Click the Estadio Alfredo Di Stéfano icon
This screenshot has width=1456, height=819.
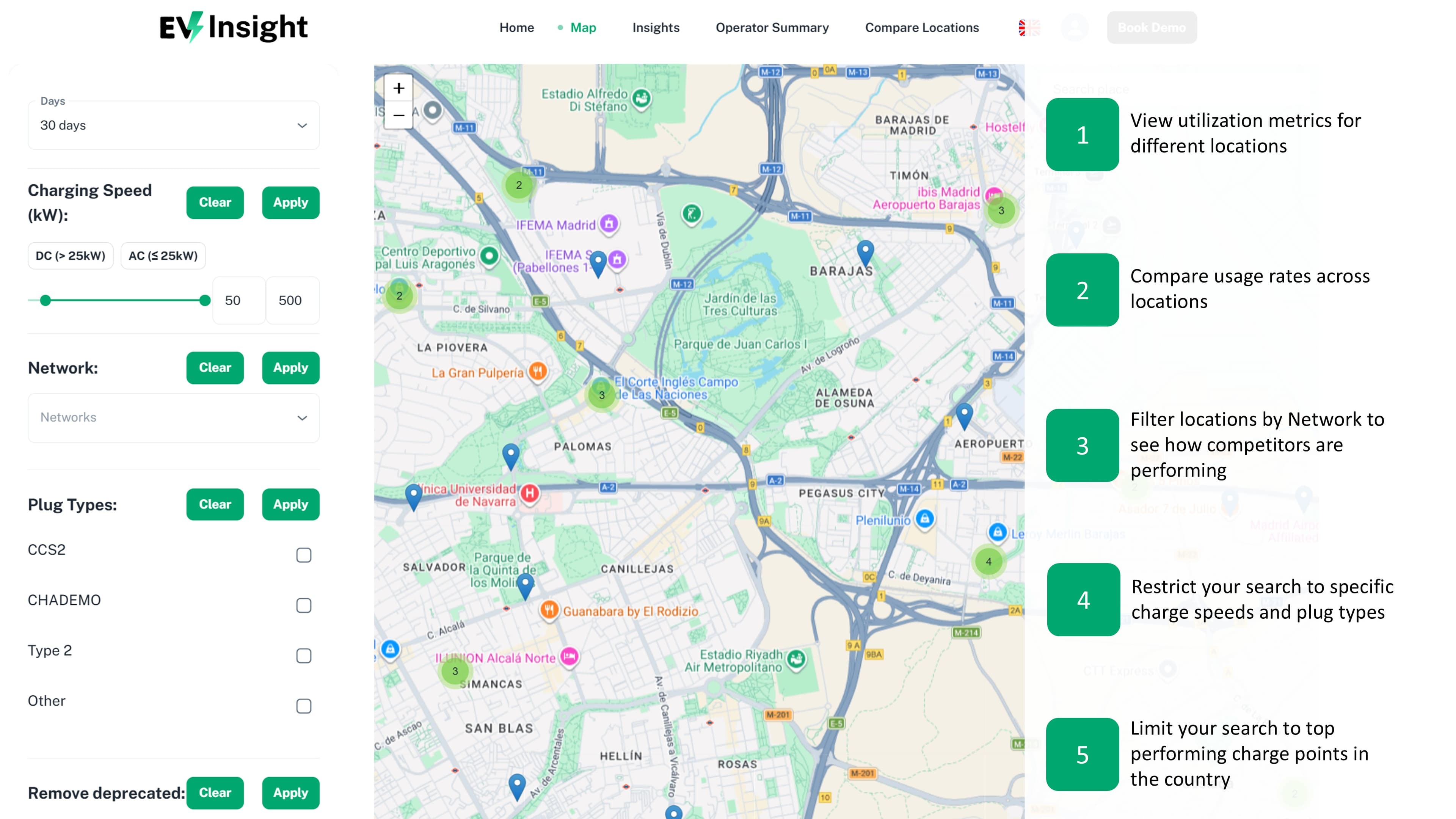coord(642,99)
